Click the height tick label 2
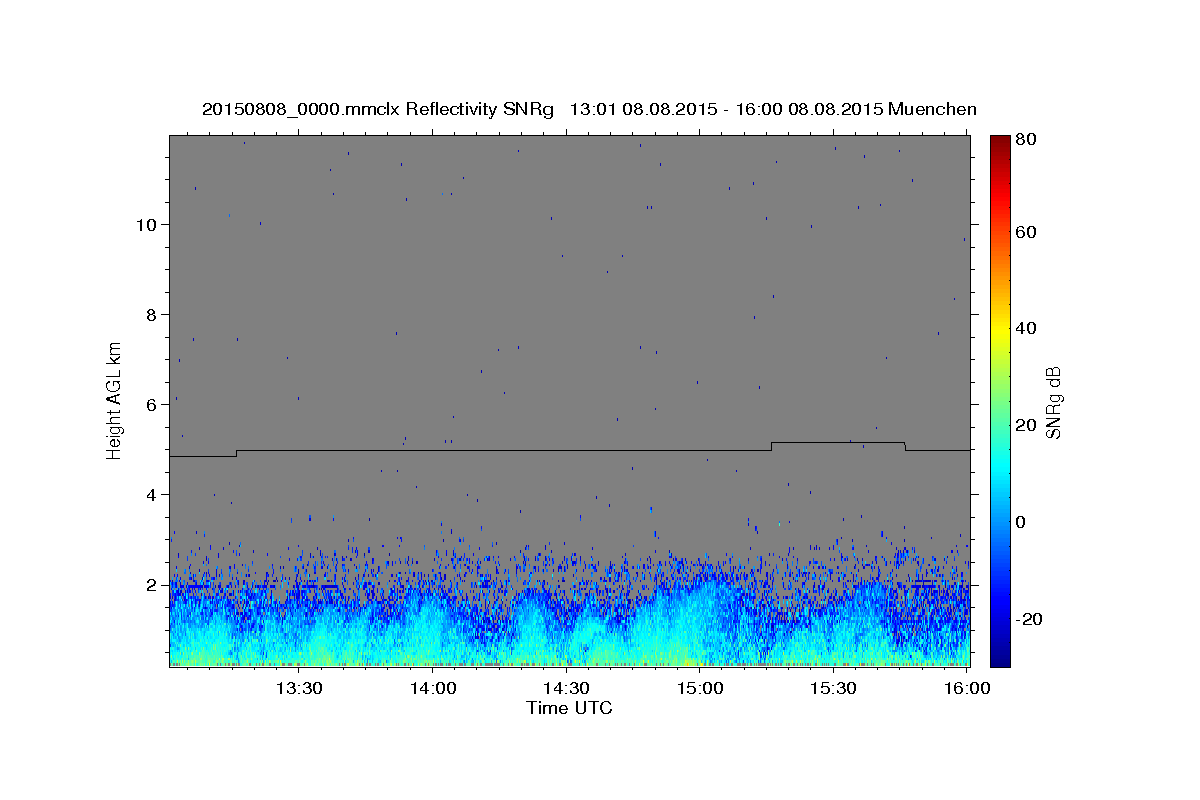Screen dimensions: 1200x800 tap(153, 585)
